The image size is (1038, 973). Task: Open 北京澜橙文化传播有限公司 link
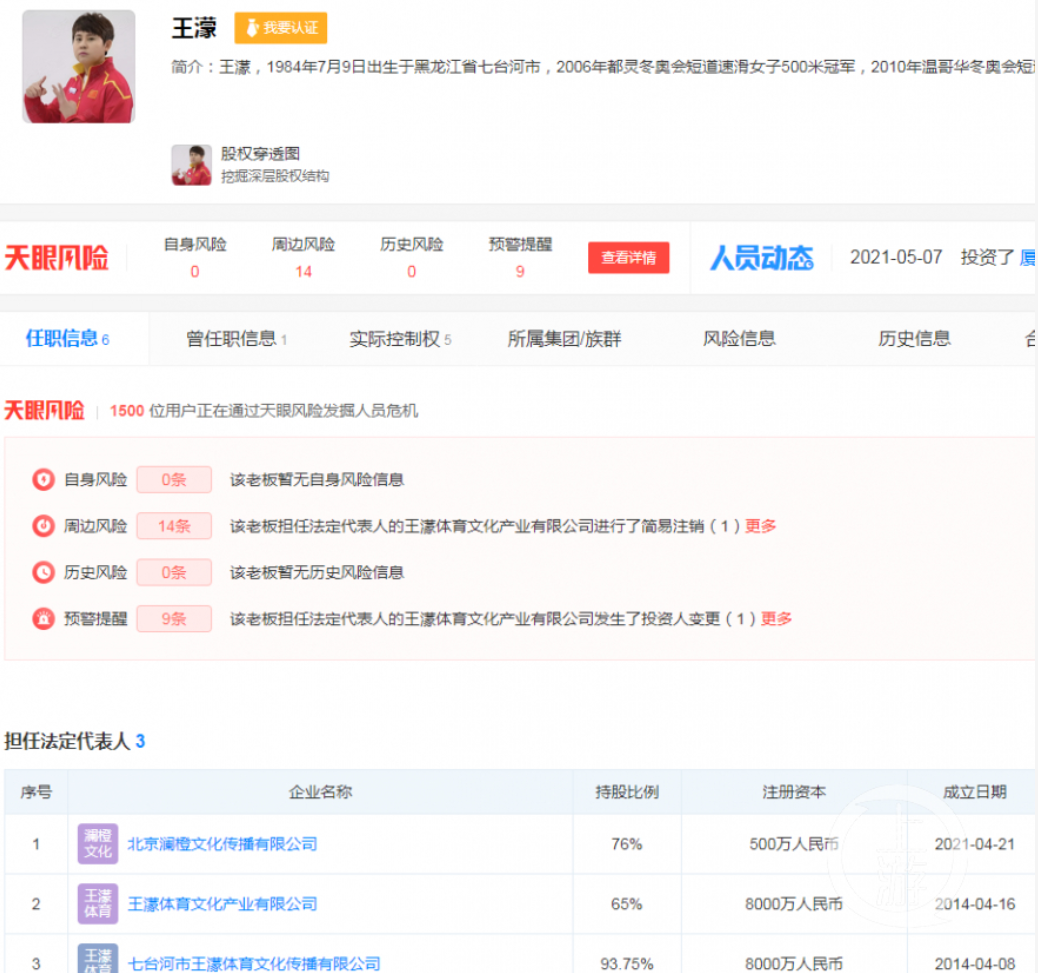click(x=222, y=844)
